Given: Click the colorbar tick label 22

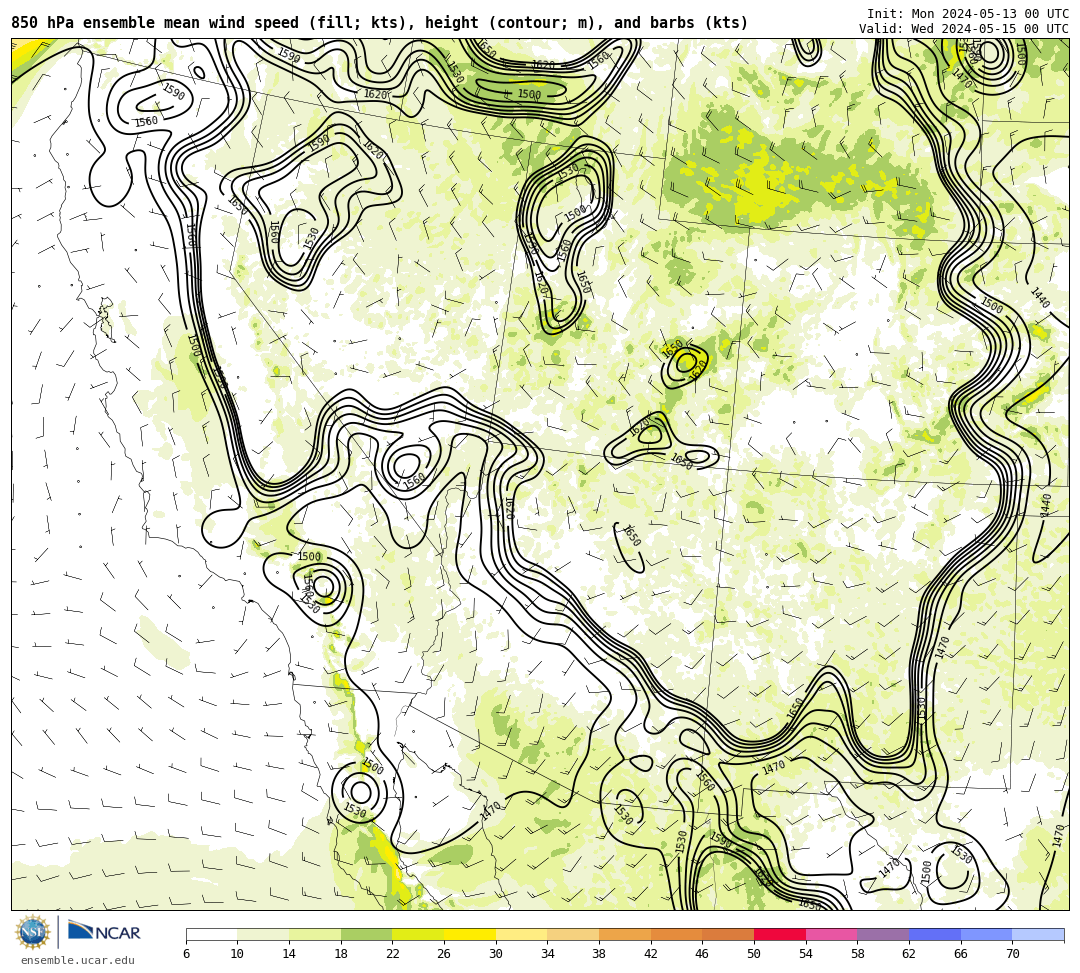Looking at the screenshot, I should (x=393, y=954).
